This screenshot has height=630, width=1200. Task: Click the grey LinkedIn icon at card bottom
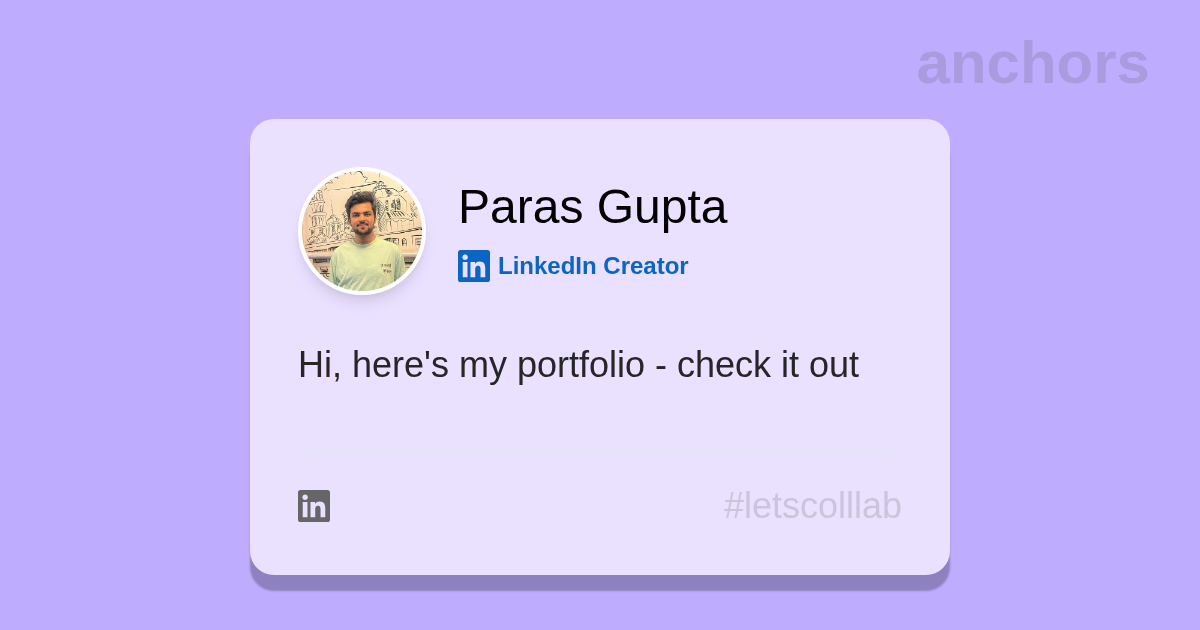click(x=314, y=506)
